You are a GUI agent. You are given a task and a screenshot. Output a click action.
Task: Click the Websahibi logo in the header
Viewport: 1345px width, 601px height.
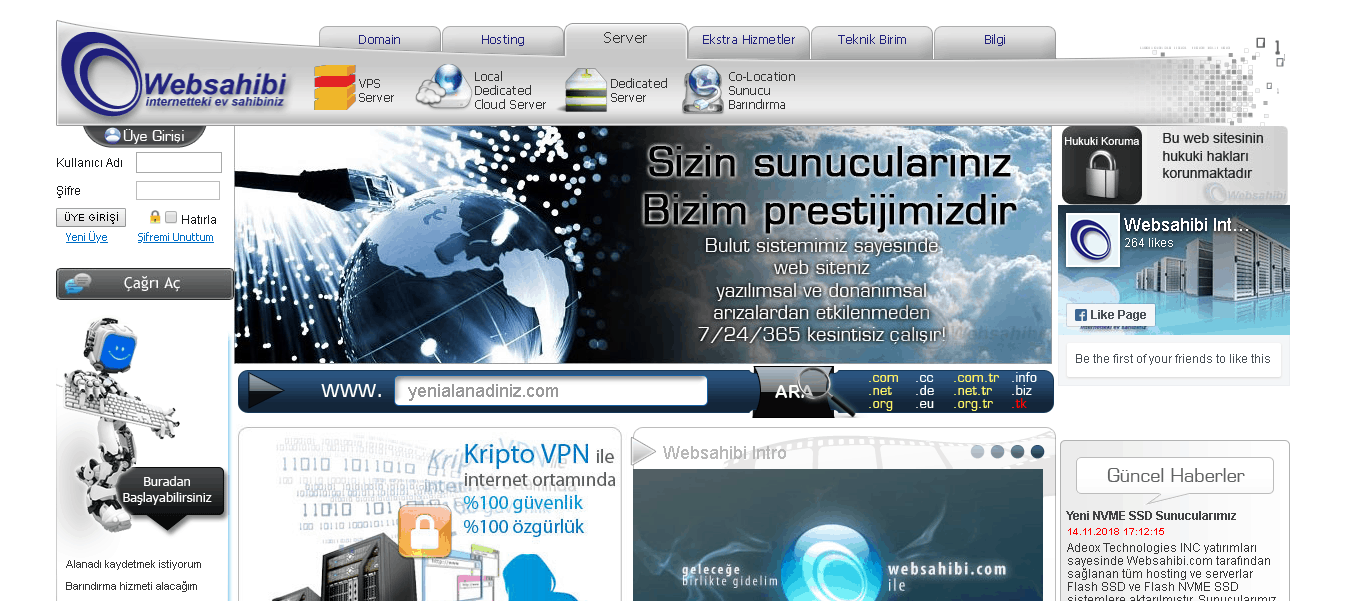tap(176, 75)
